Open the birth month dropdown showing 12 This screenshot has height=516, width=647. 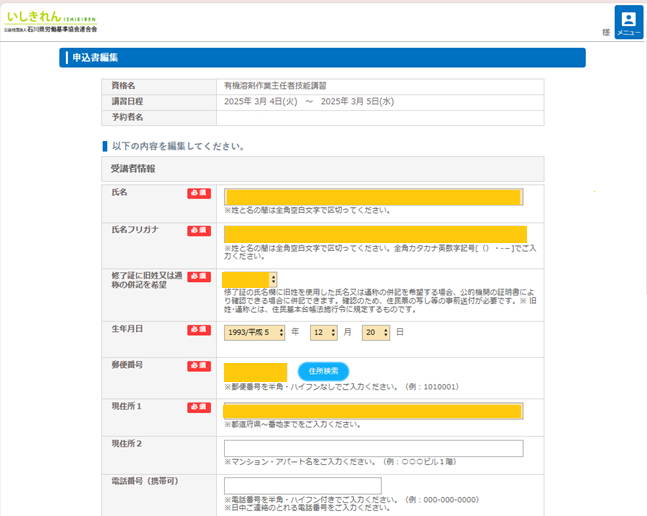tap(324, 332)
